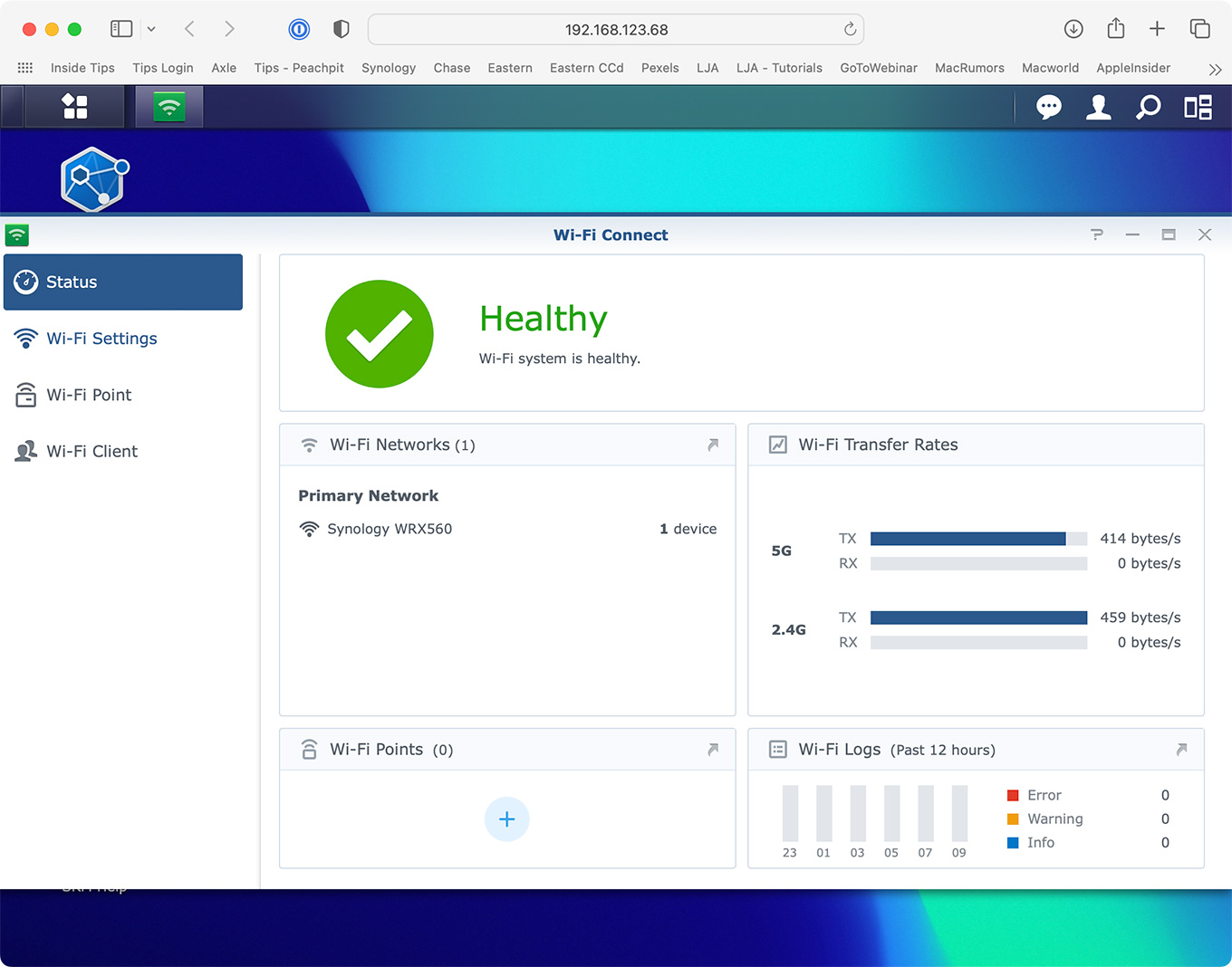
Task: Open Safari sidebar dropdown chevron
Action: point(151,29)
